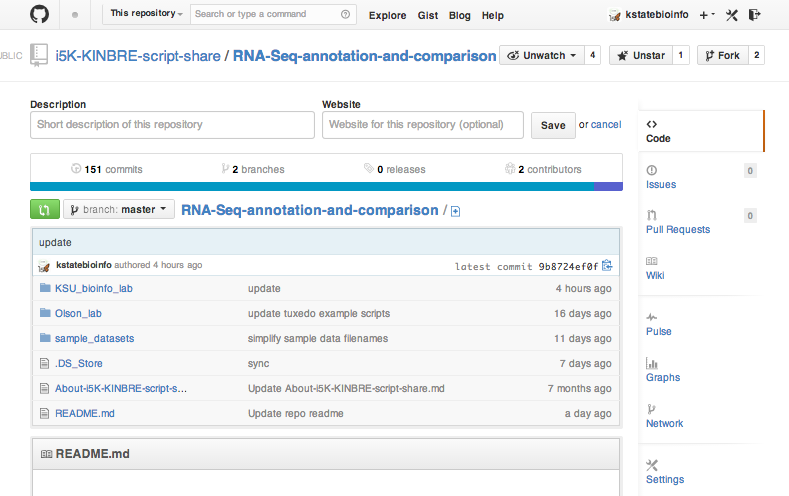789x496 pixels.
Task: Switch to the Pull Requests tab
Action: [678, 229]
